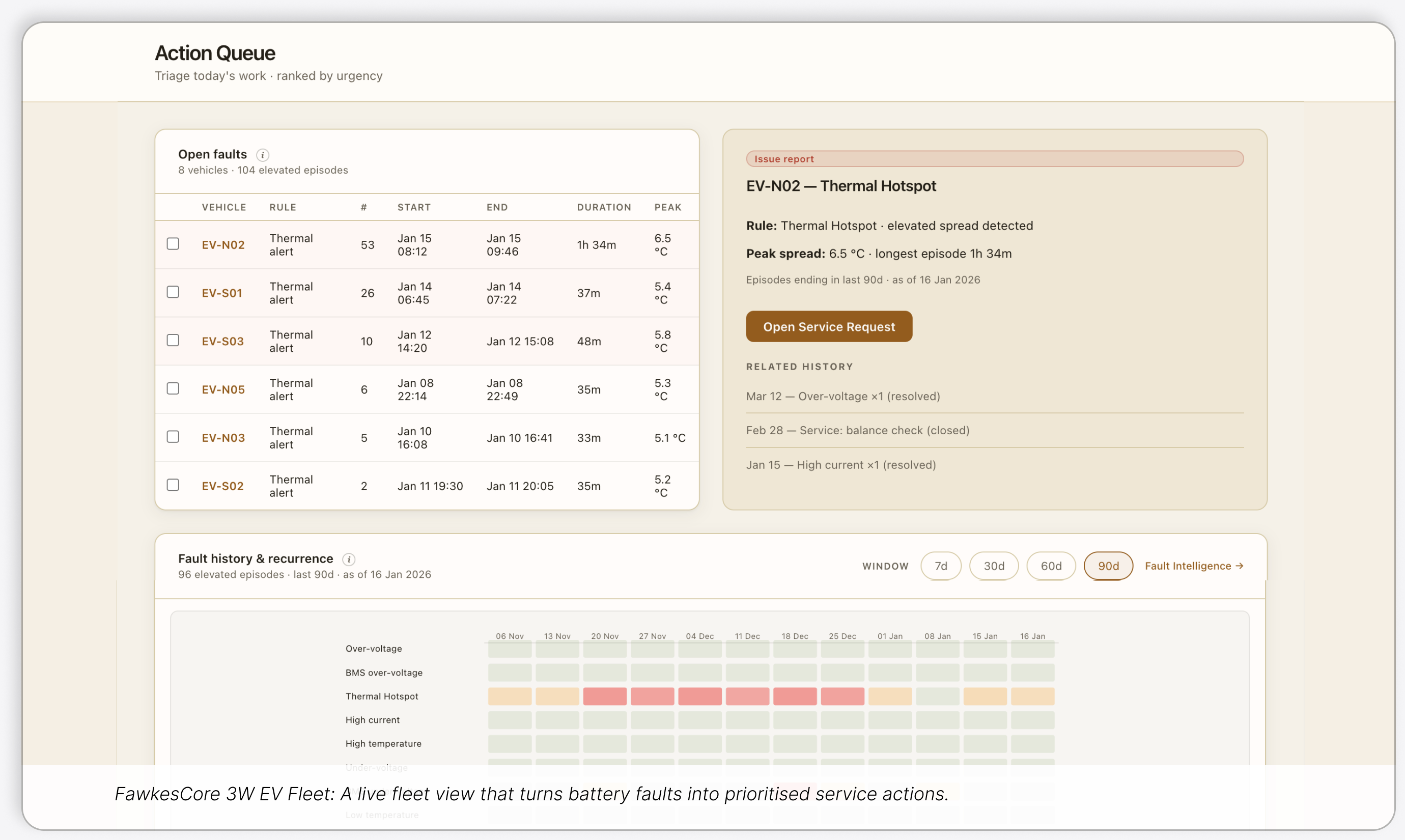Follow the Fault Intelligence link
The width and height of the screenshot is (1405, 840).
tap(1194, 566)
